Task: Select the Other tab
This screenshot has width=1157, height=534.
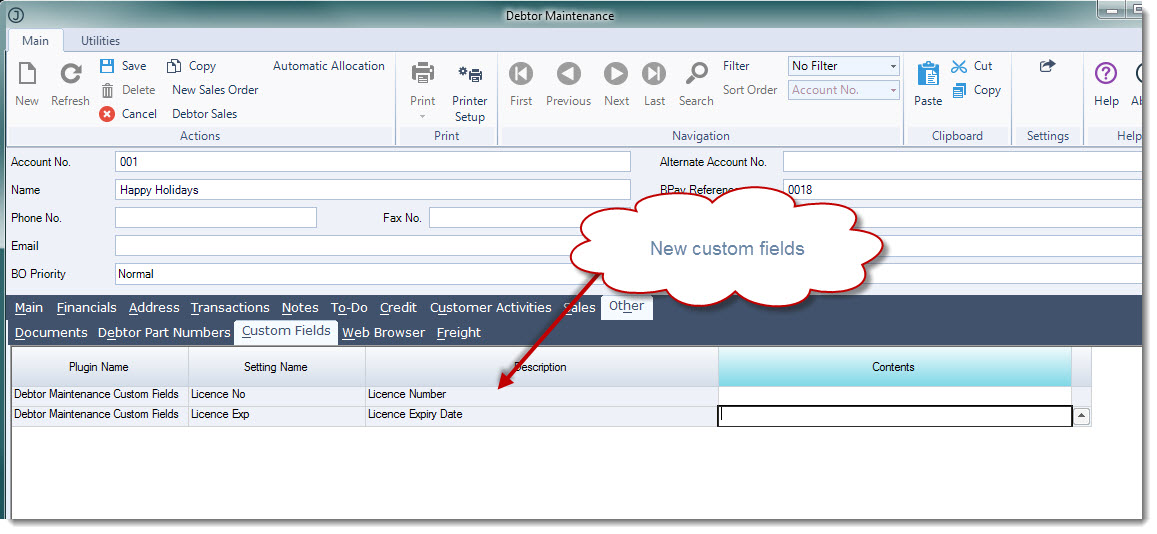Action: pos(626,306)
